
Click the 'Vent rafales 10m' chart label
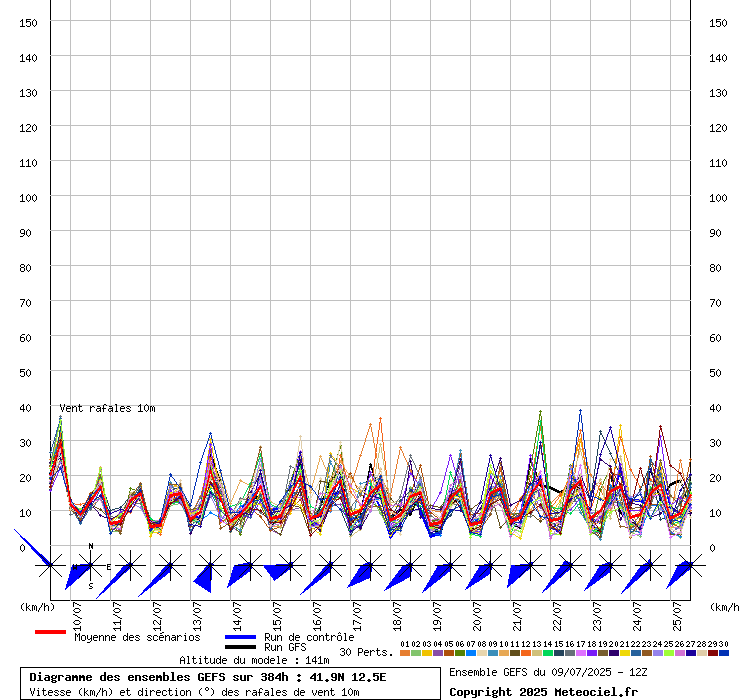pyautogui.click(x=108, y=408)
